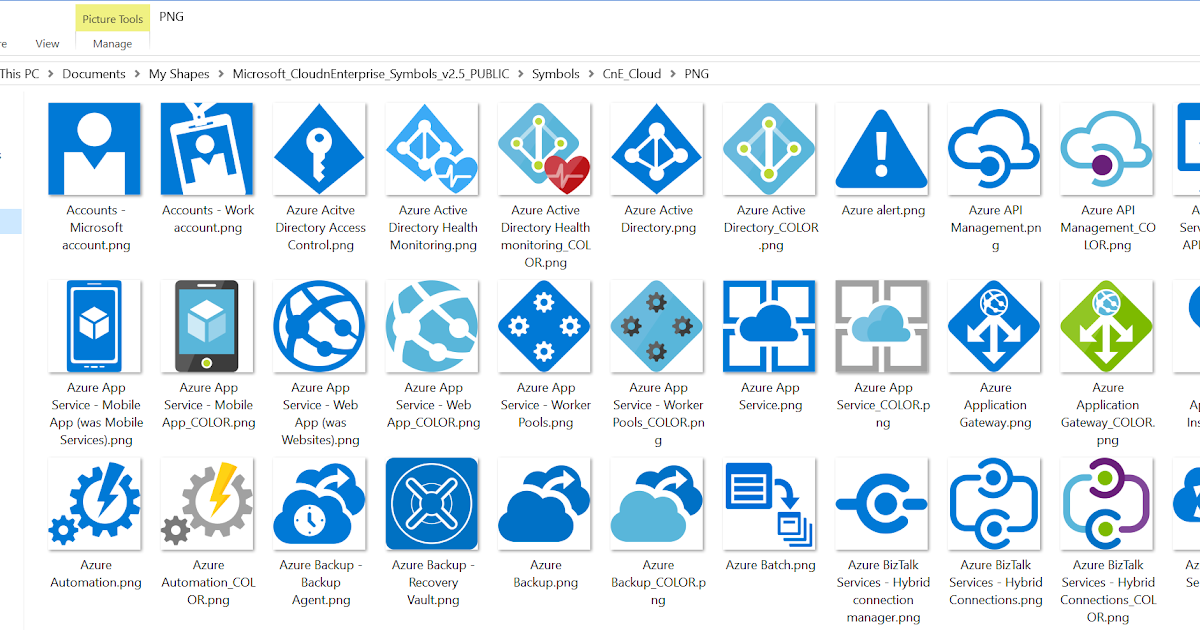Click the 'Azure Application Gateway.png' file name label
This screenshot has height=630, width=1200.
pos(995,405)
